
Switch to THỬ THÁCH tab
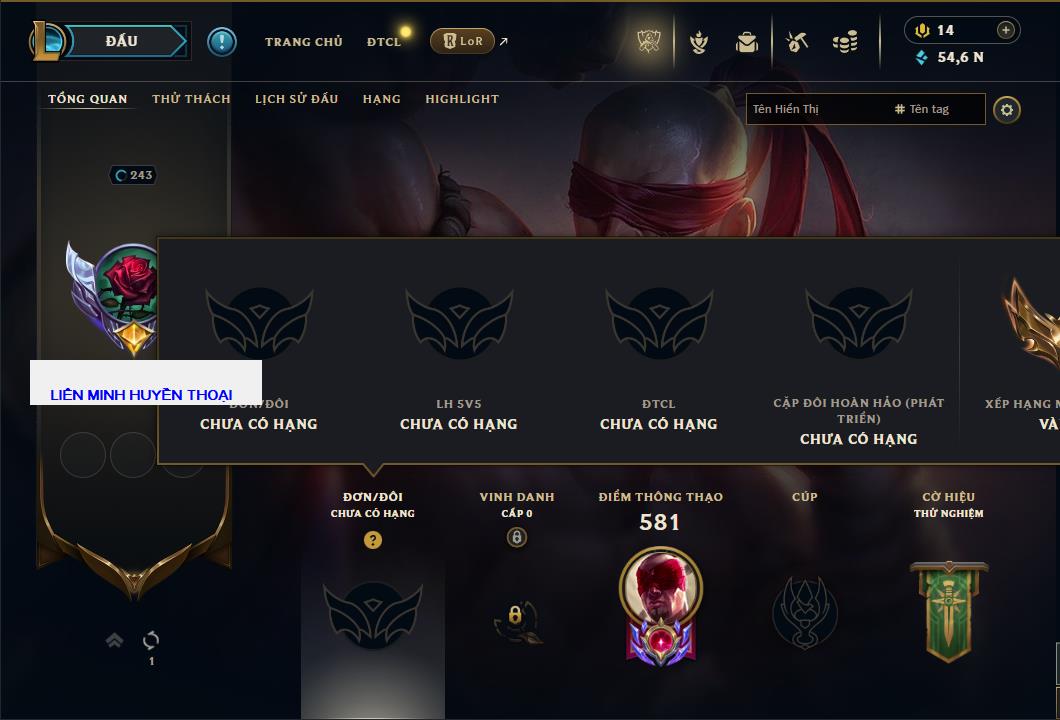coord(191,99)
